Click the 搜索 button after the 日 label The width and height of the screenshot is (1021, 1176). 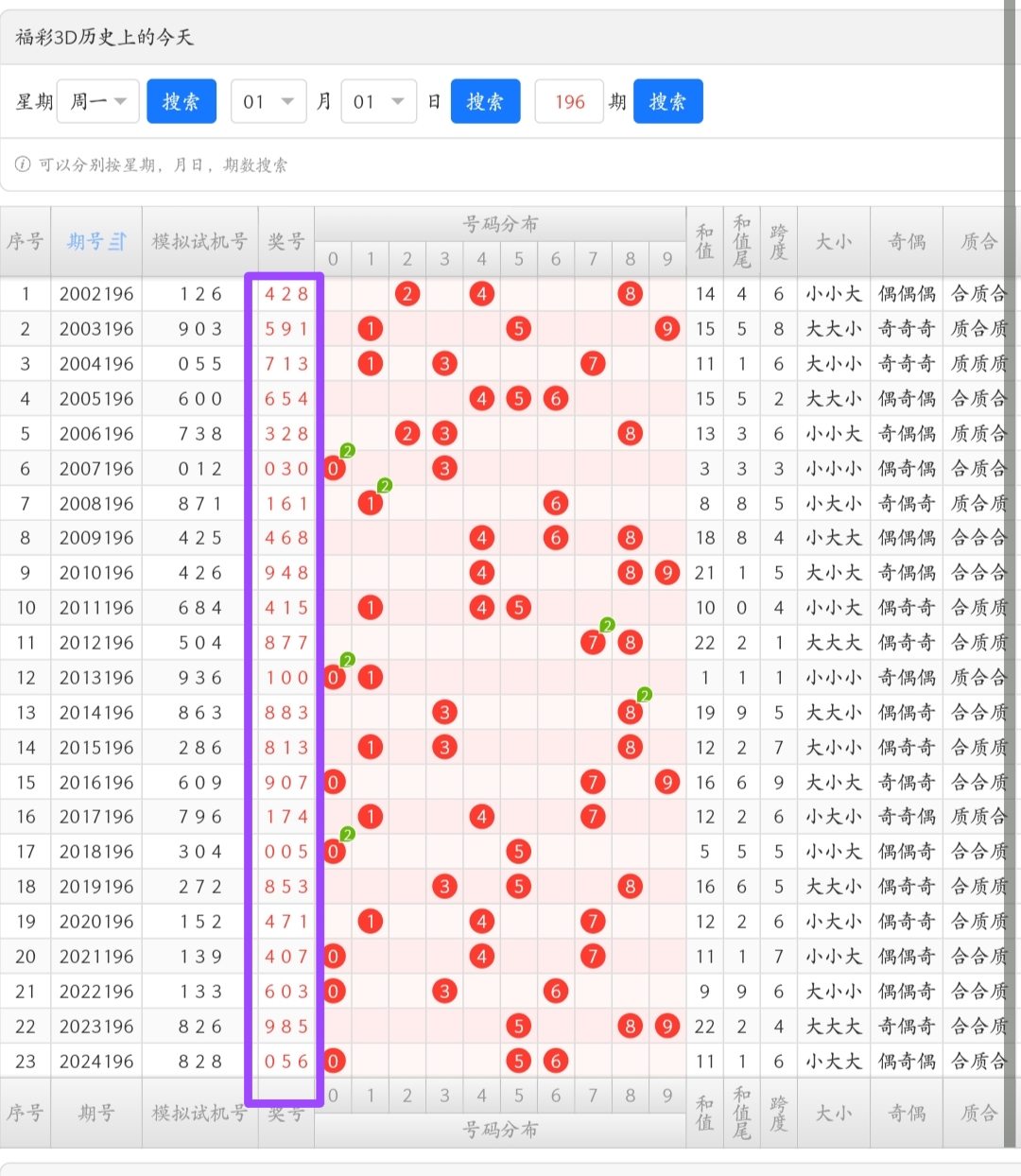point(485,101)
